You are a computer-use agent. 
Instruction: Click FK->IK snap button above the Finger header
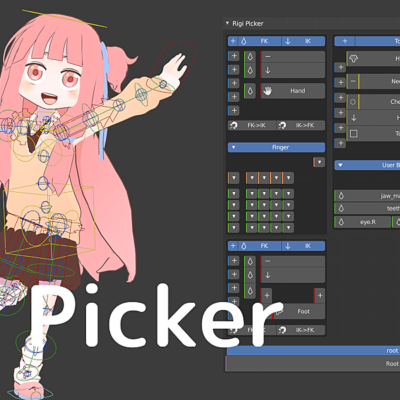(252, 125)
